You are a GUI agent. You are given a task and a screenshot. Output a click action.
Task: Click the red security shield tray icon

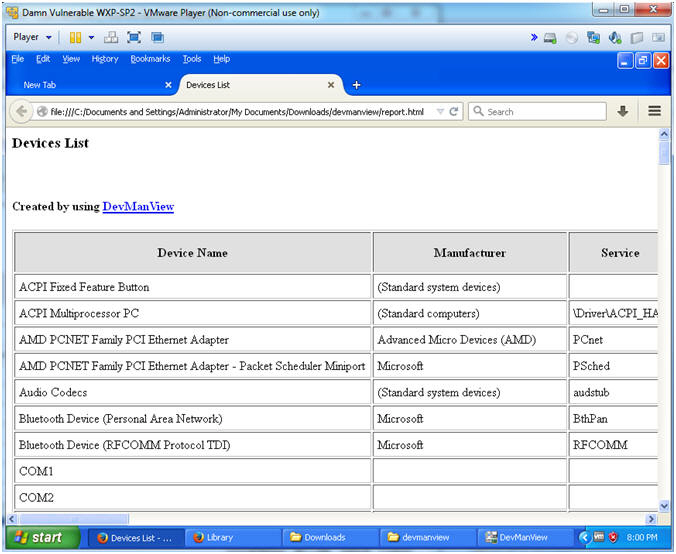[x=613, y=537]
